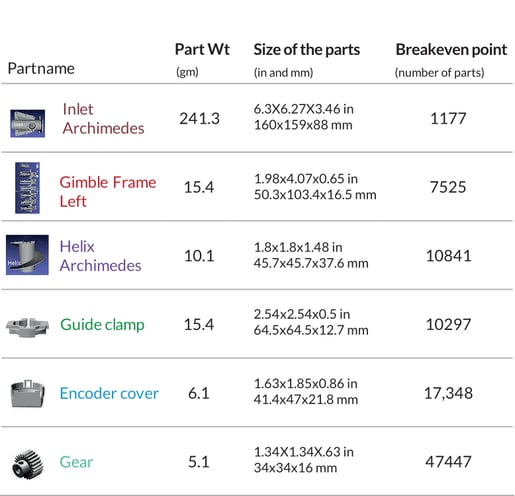515x496 pixels.
Task: Select the 47447 breakeven value
Action: tap(448, 462)
